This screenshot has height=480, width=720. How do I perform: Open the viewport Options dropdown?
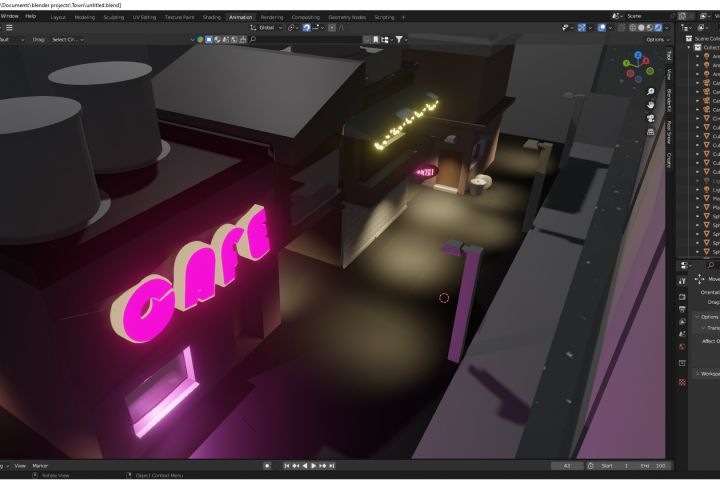coord(657,40)
